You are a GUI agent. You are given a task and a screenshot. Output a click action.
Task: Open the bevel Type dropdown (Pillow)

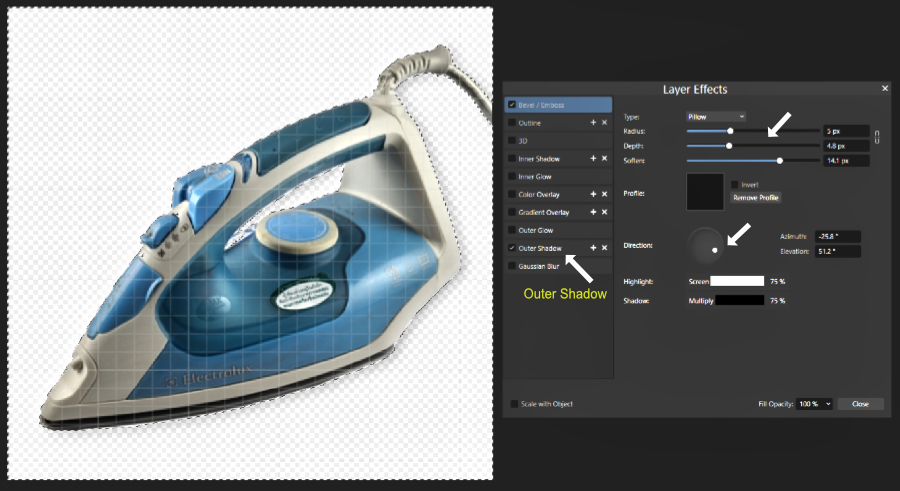click(x=715, y=117)
